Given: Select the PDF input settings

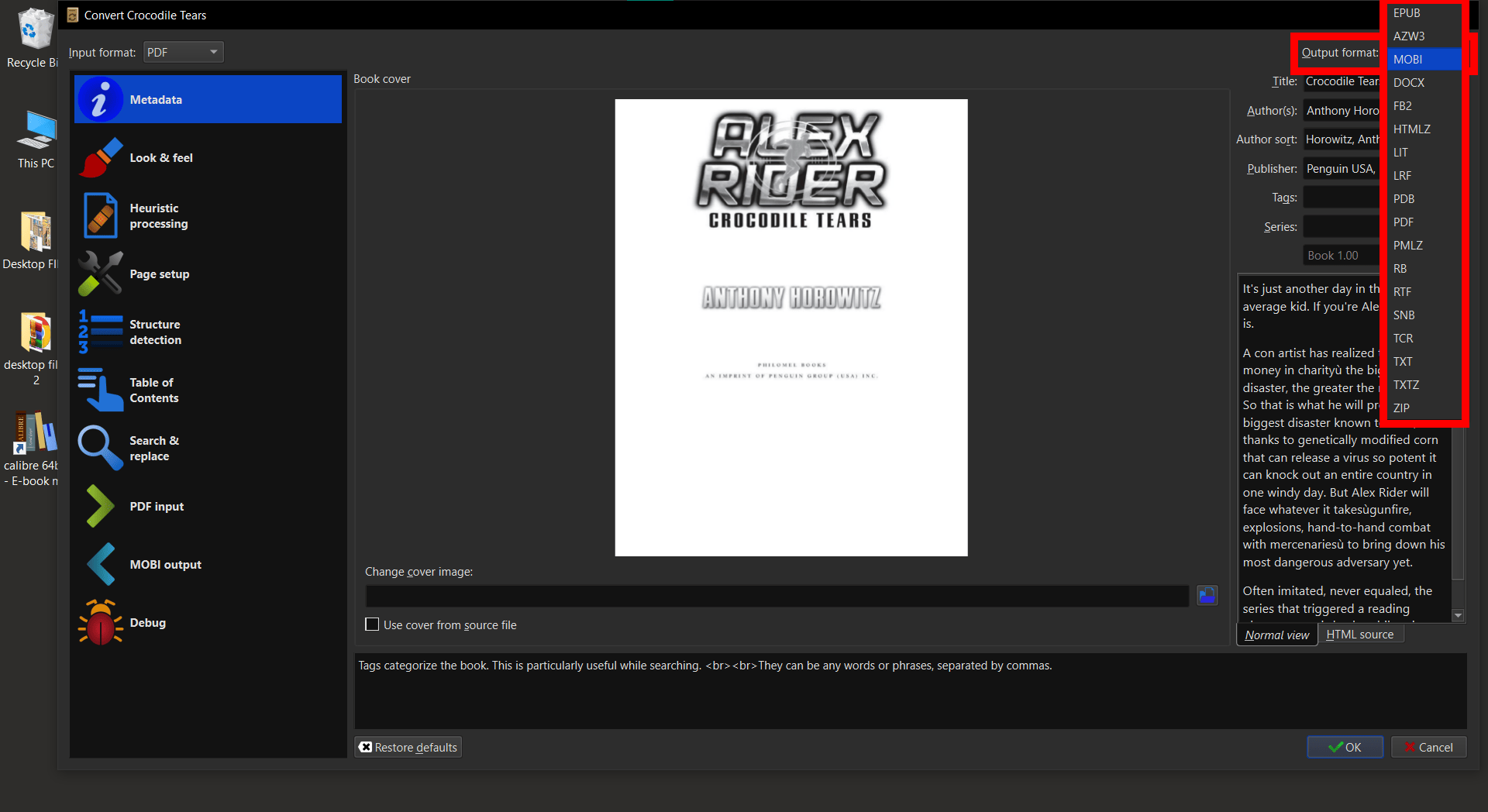Looking at the screenshot, I should pyautogui.click(x=157, y=506).
